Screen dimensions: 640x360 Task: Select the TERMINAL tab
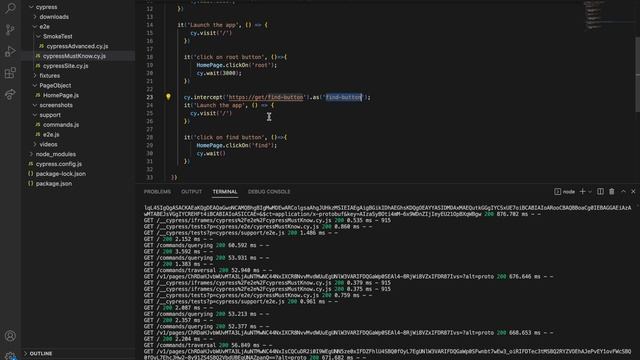point(225,191)
